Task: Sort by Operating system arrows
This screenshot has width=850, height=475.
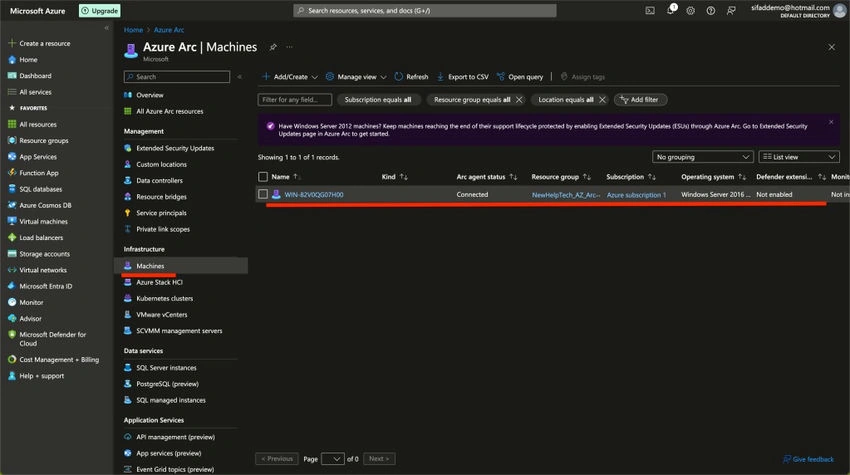Action: (742, 177)
